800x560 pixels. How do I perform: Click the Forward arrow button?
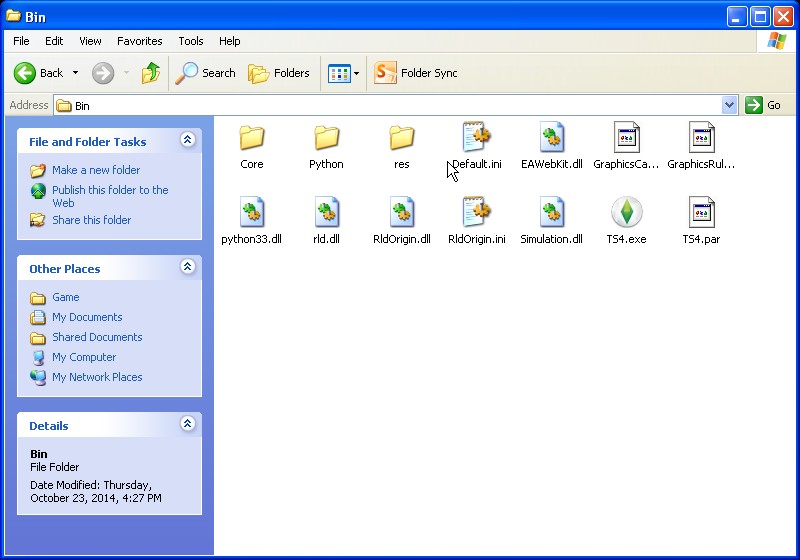click(x=103, y=73)
